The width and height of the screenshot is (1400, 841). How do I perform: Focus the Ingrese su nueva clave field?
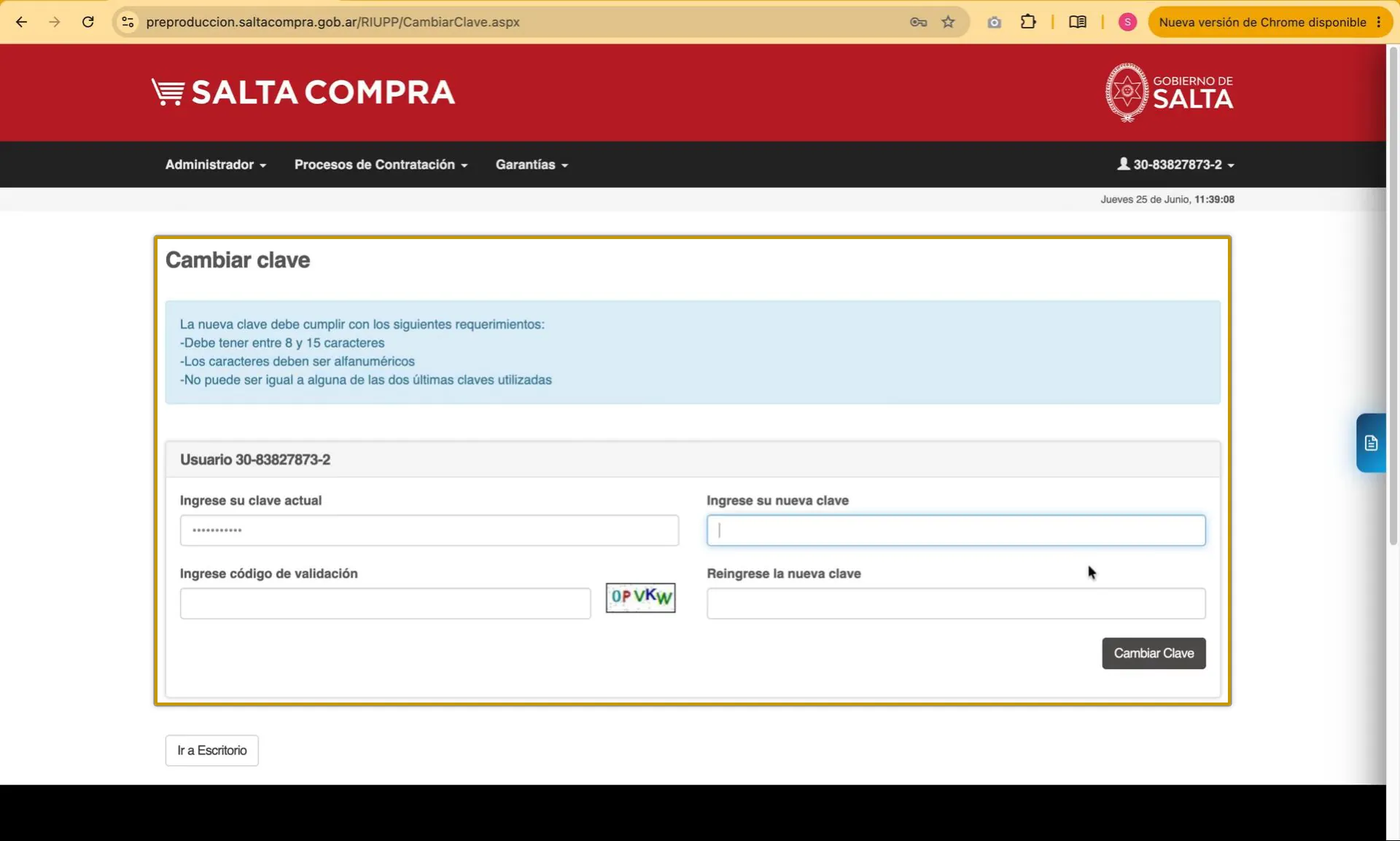956,531
